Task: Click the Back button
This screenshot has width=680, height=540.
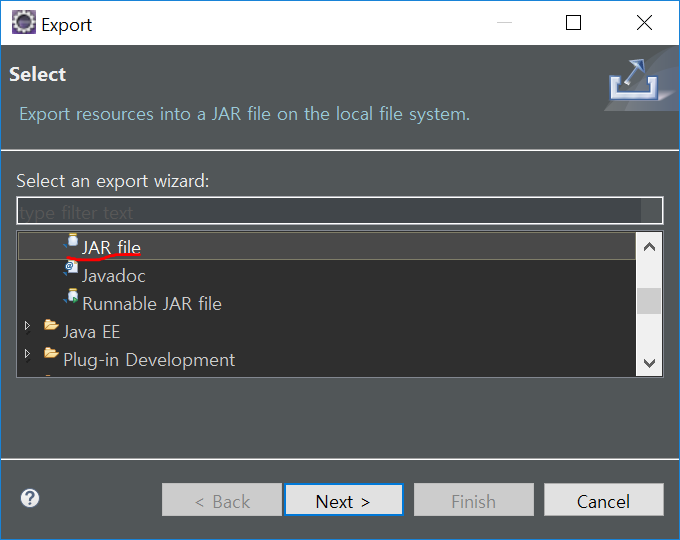Action: tap(222, 500)
